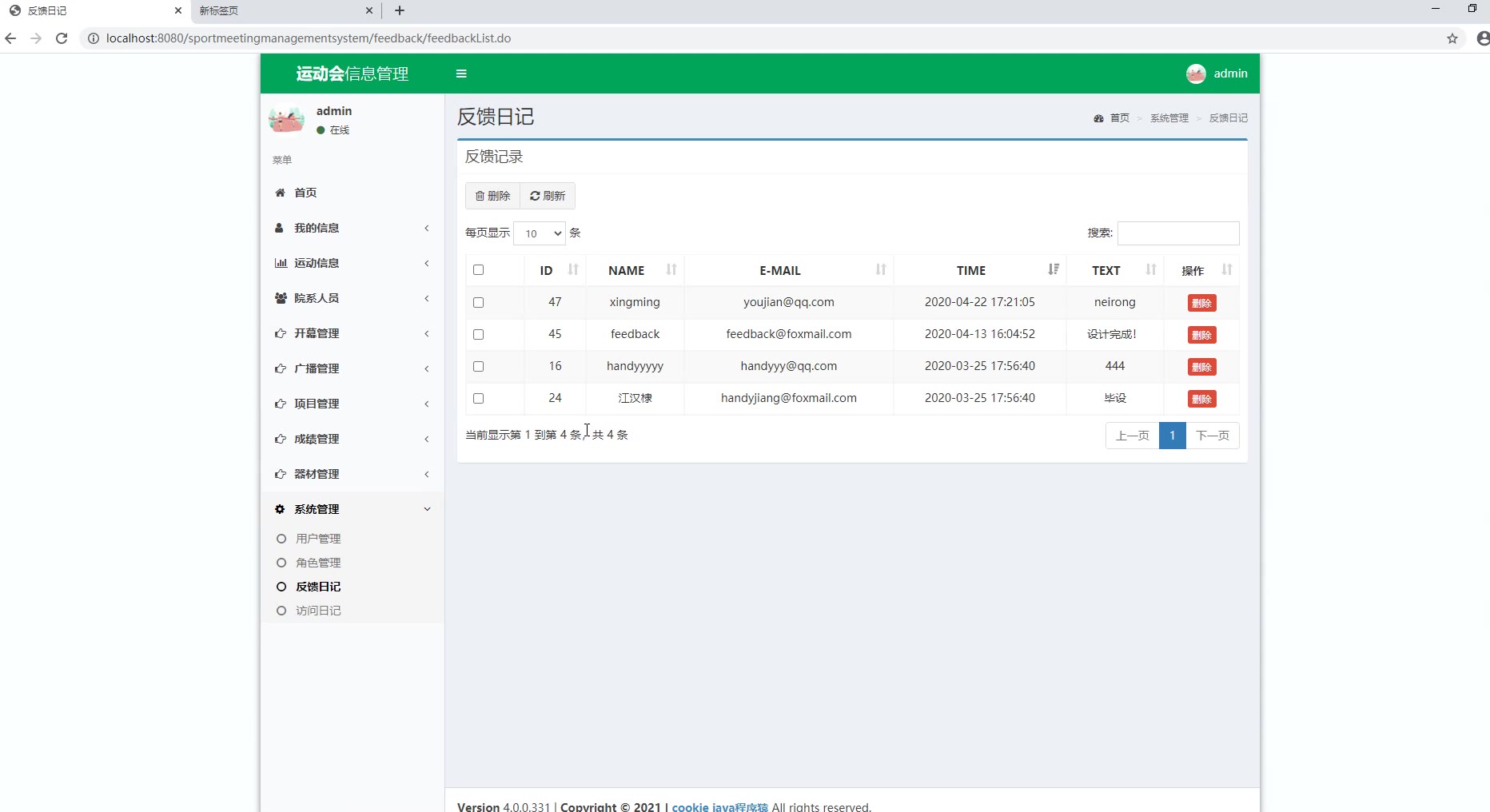
Task: Toggle the hamburger sidebar menu icon
Action: pyautogui.click(x=461, y=74)
